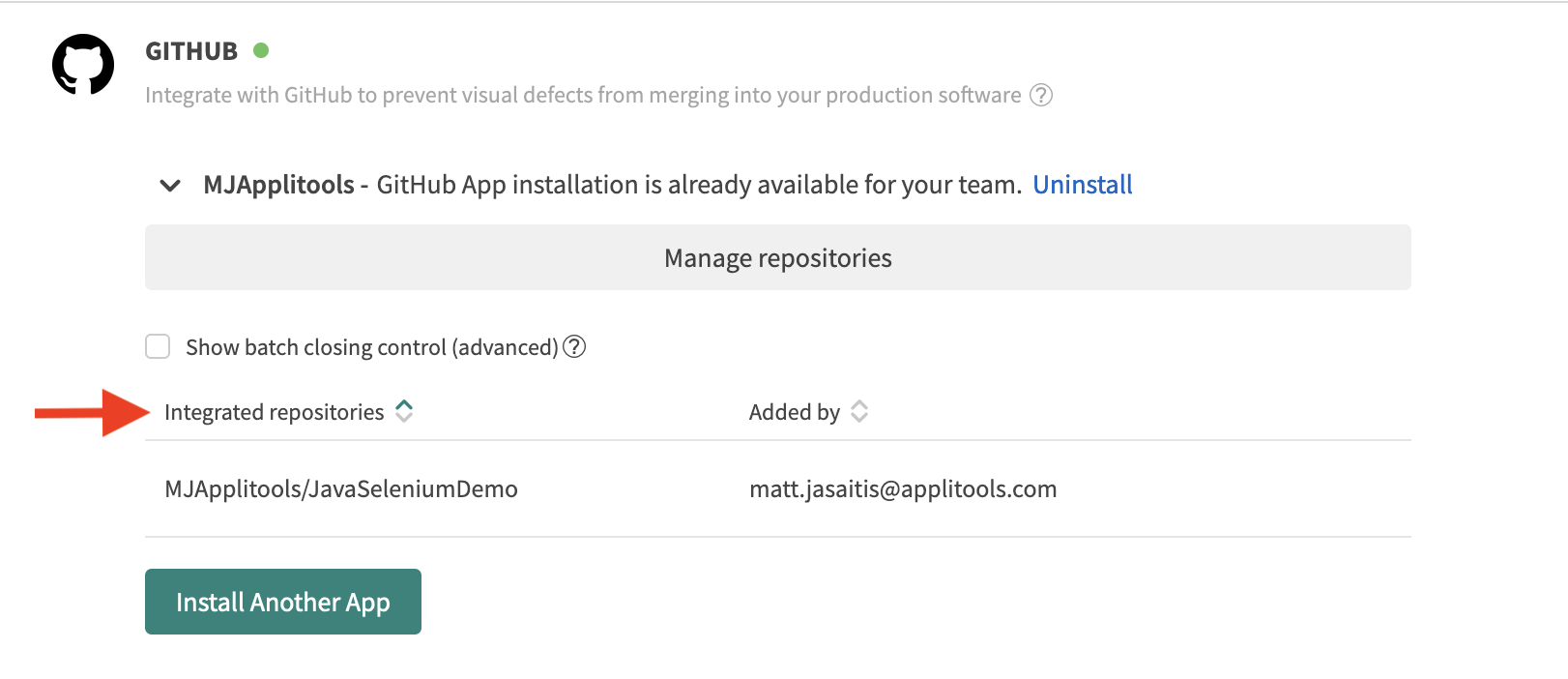Click the GITHUB section heading
The height and width of the screenshot is (679, 1568).
[191, 51]
